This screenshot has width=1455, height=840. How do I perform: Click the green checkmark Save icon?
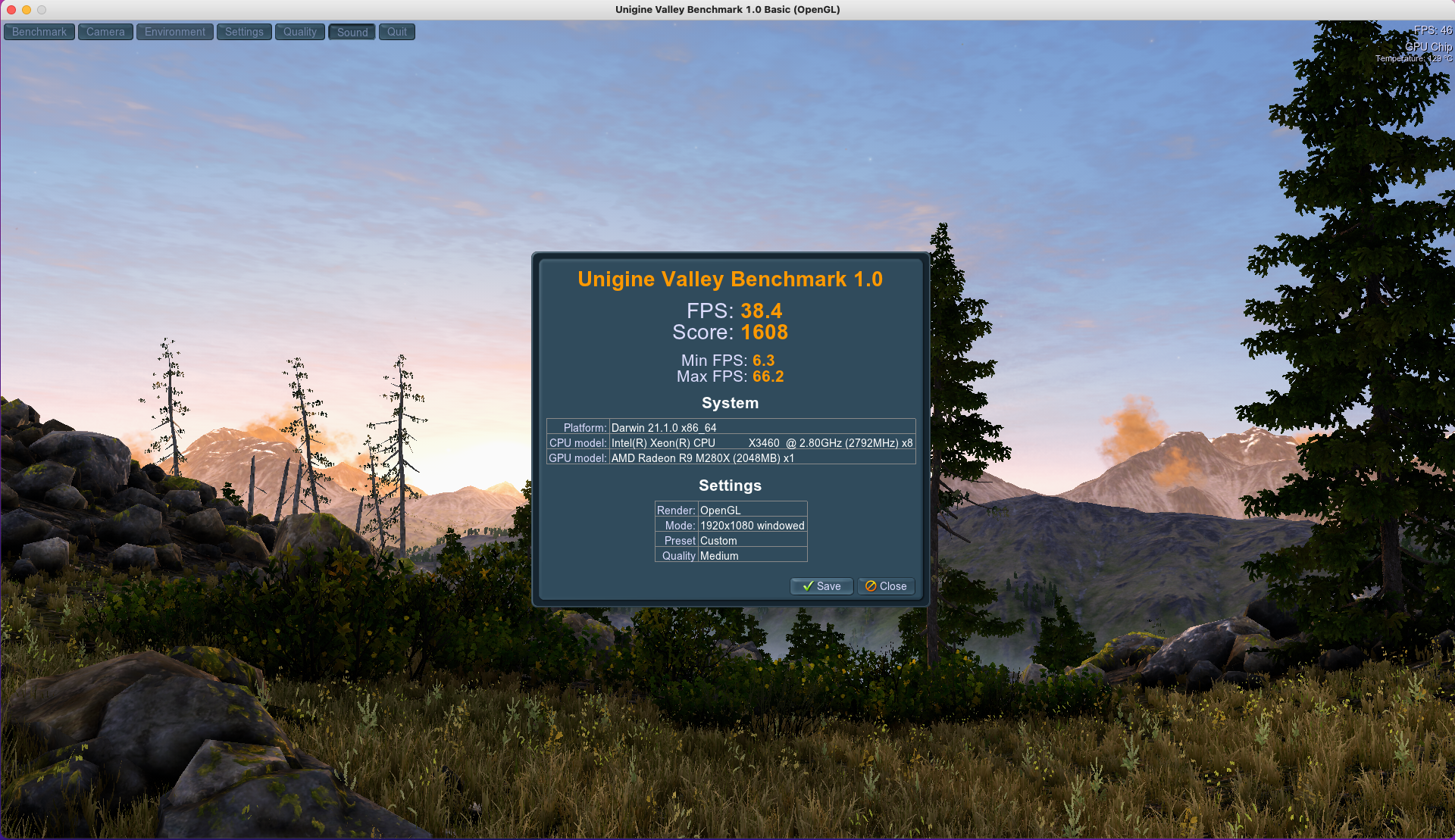[x=808, y=586]
